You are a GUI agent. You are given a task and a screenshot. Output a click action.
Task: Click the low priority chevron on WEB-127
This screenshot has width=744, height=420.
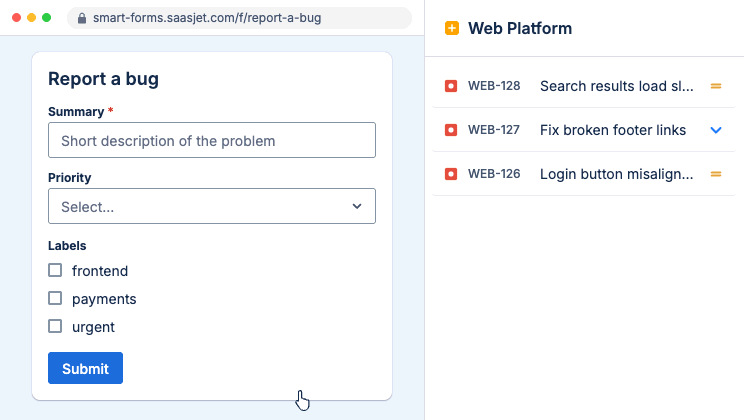point(716,130)
